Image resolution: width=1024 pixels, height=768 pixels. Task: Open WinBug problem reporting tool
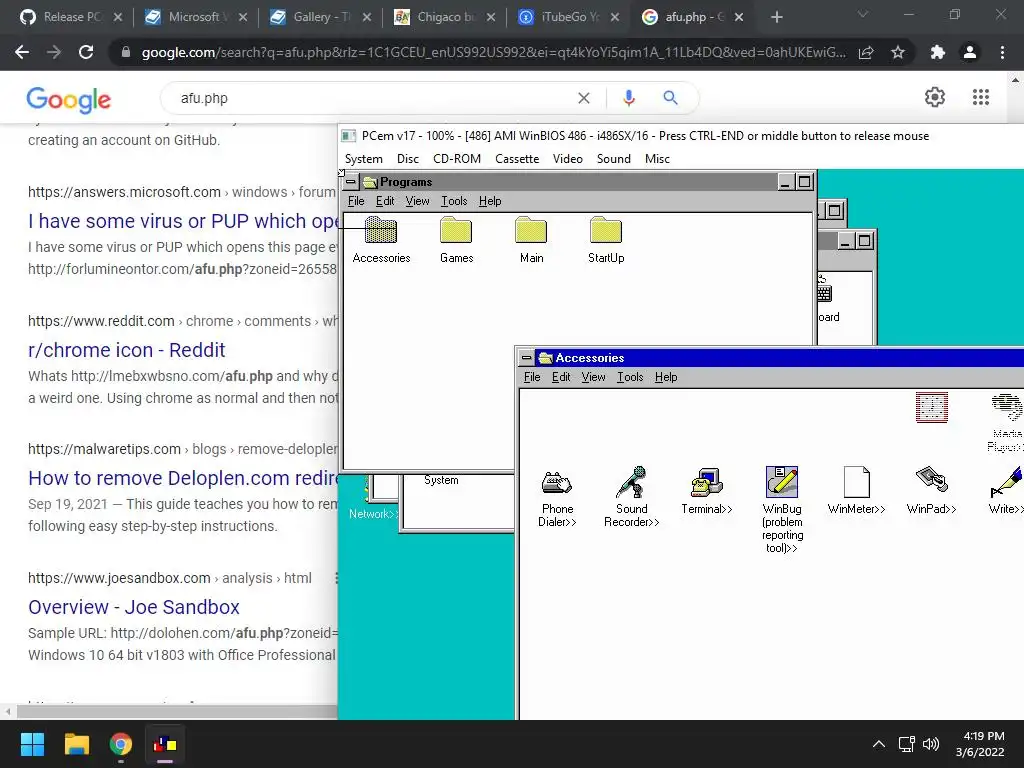point(782,509)
